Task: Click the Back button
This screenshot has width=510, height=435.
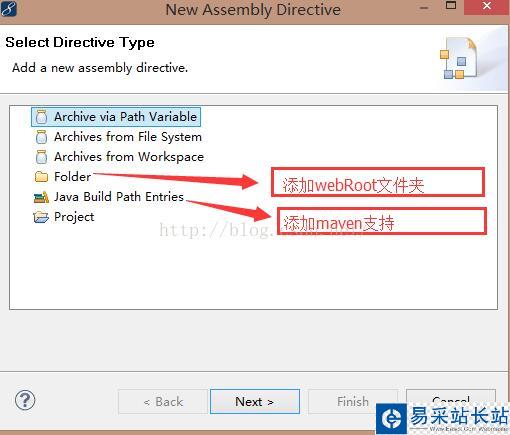Action: (x=163, y=402)
